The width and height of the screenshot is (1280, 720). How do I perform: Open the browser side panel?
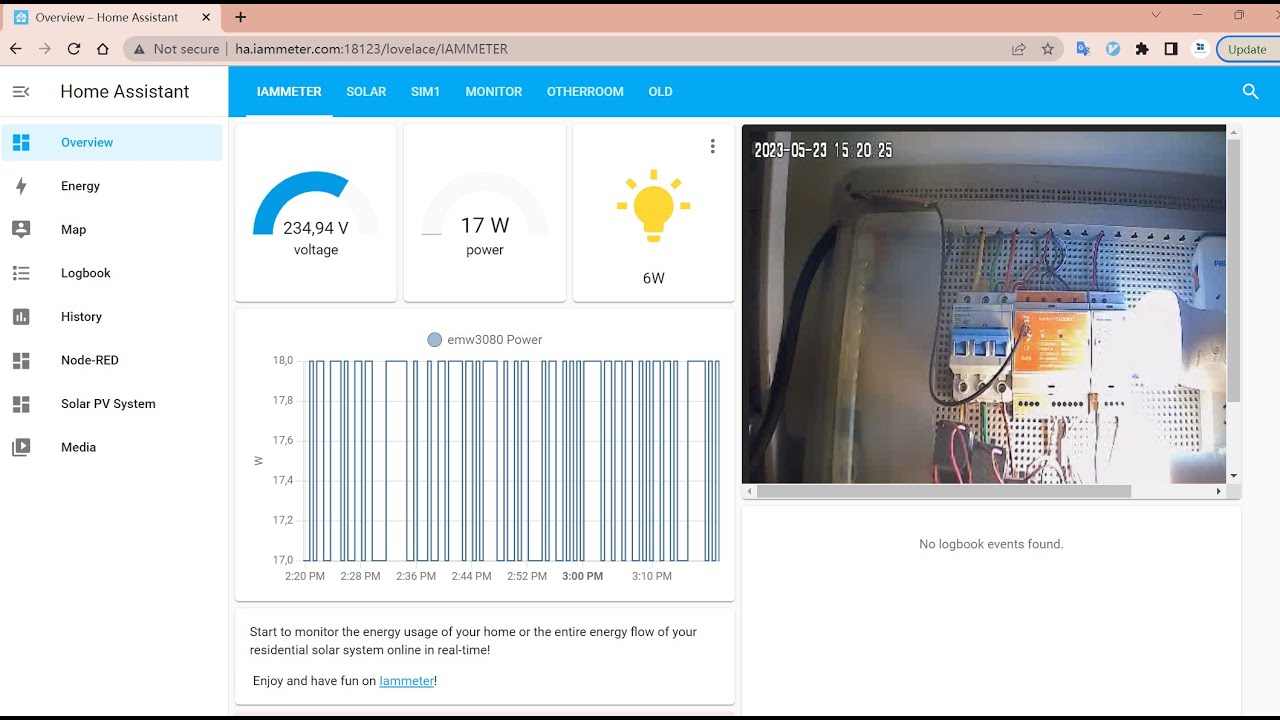click(x=1171, y=48)
